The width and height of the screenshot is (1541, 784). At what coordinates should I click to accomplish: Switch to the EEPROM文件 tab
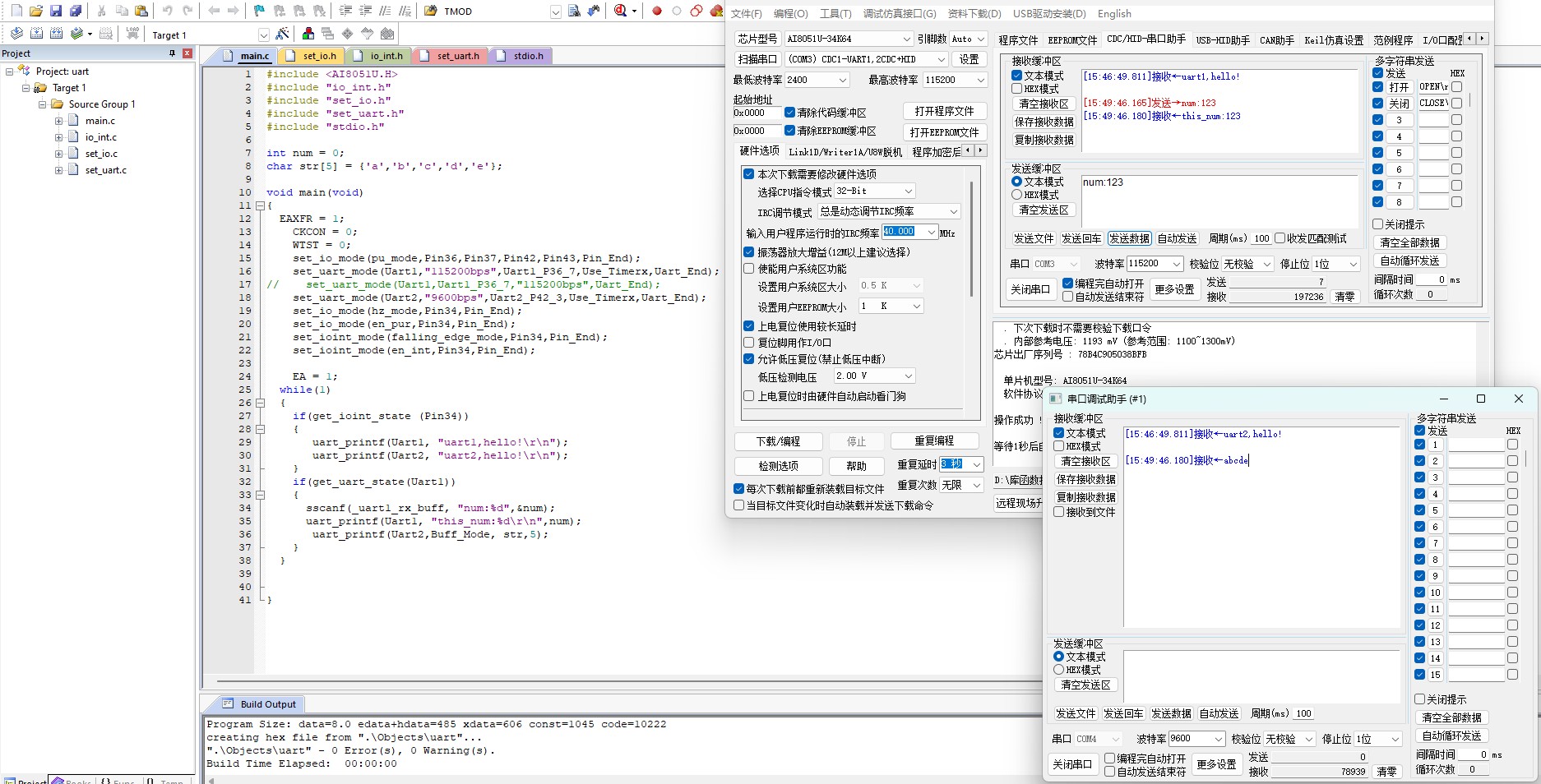click(1072, 39)
